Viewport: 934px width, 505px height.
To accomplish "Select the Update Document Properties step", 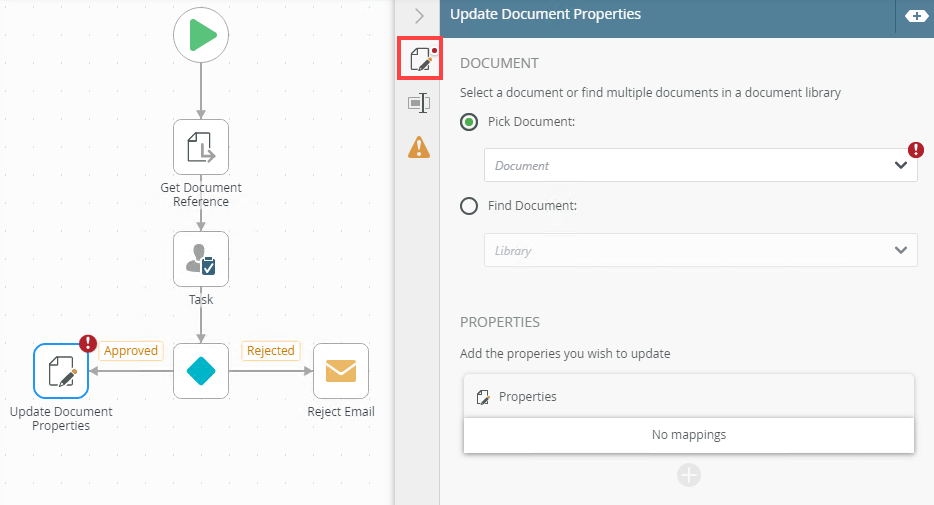I will pos(61,371).
